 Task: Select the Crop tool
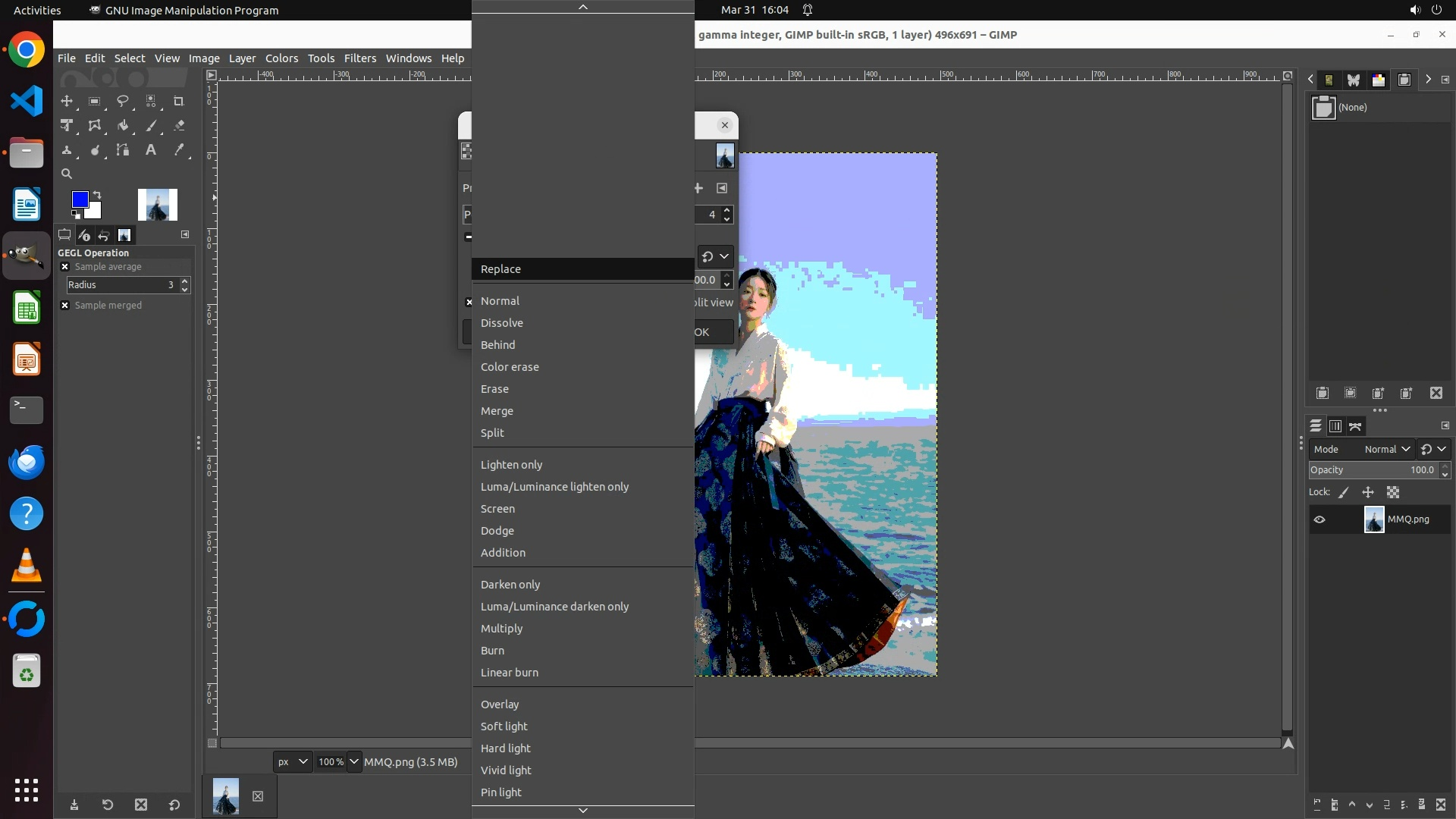[x=179, y=101]
